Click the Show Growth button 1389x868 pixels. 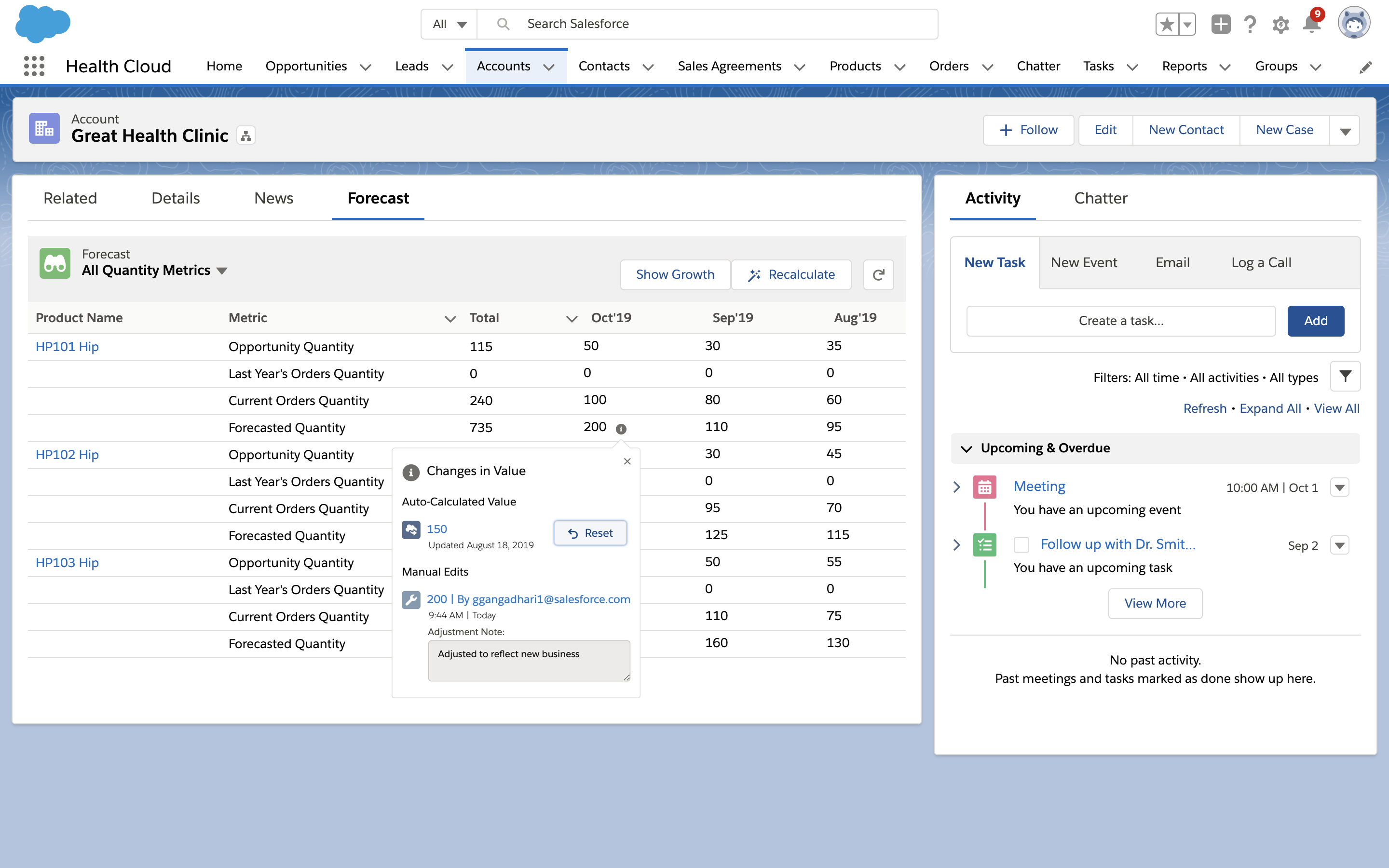pyautogui.click(x=675, y=274)
